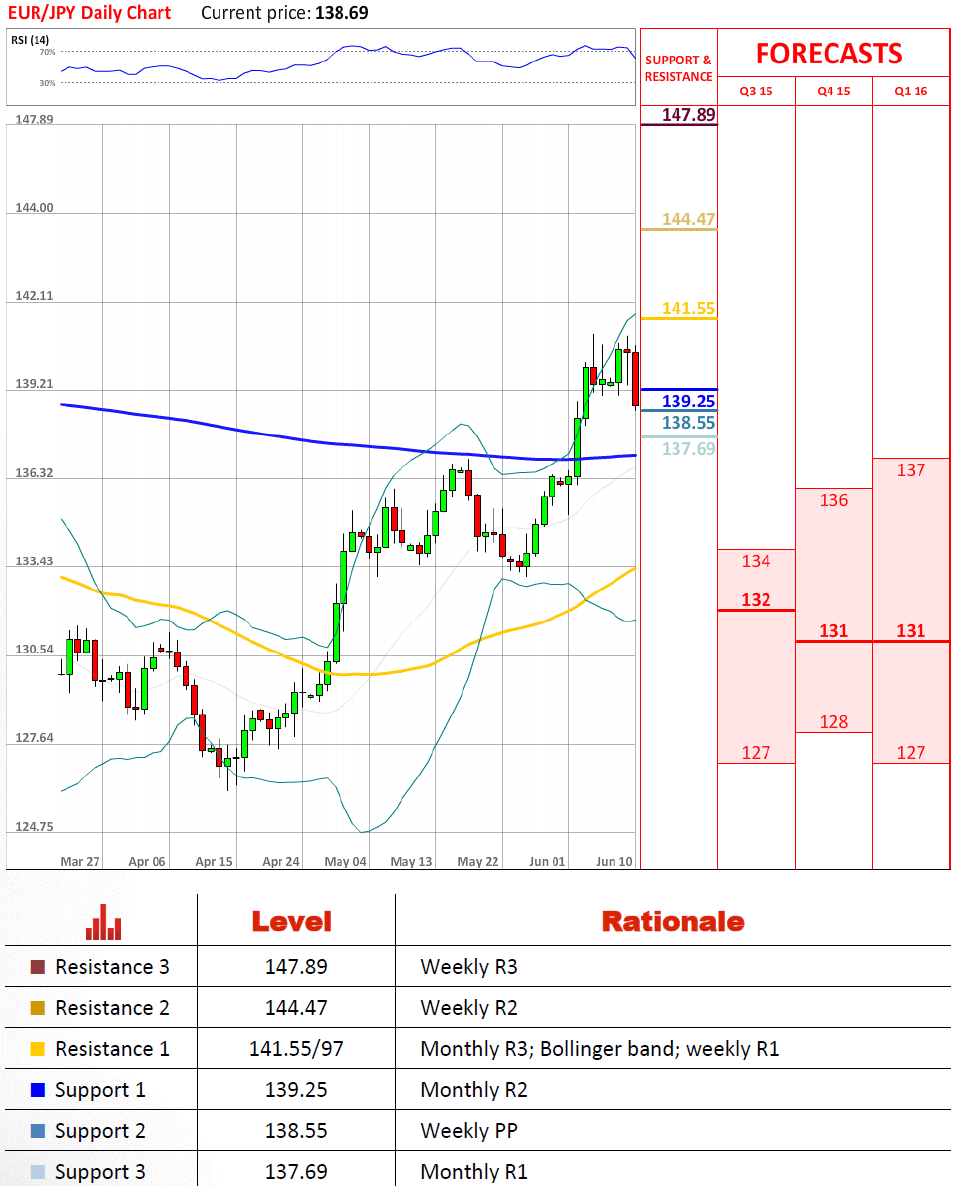Click the Level column header in table

pyautogui.click(x=292, y=921)
